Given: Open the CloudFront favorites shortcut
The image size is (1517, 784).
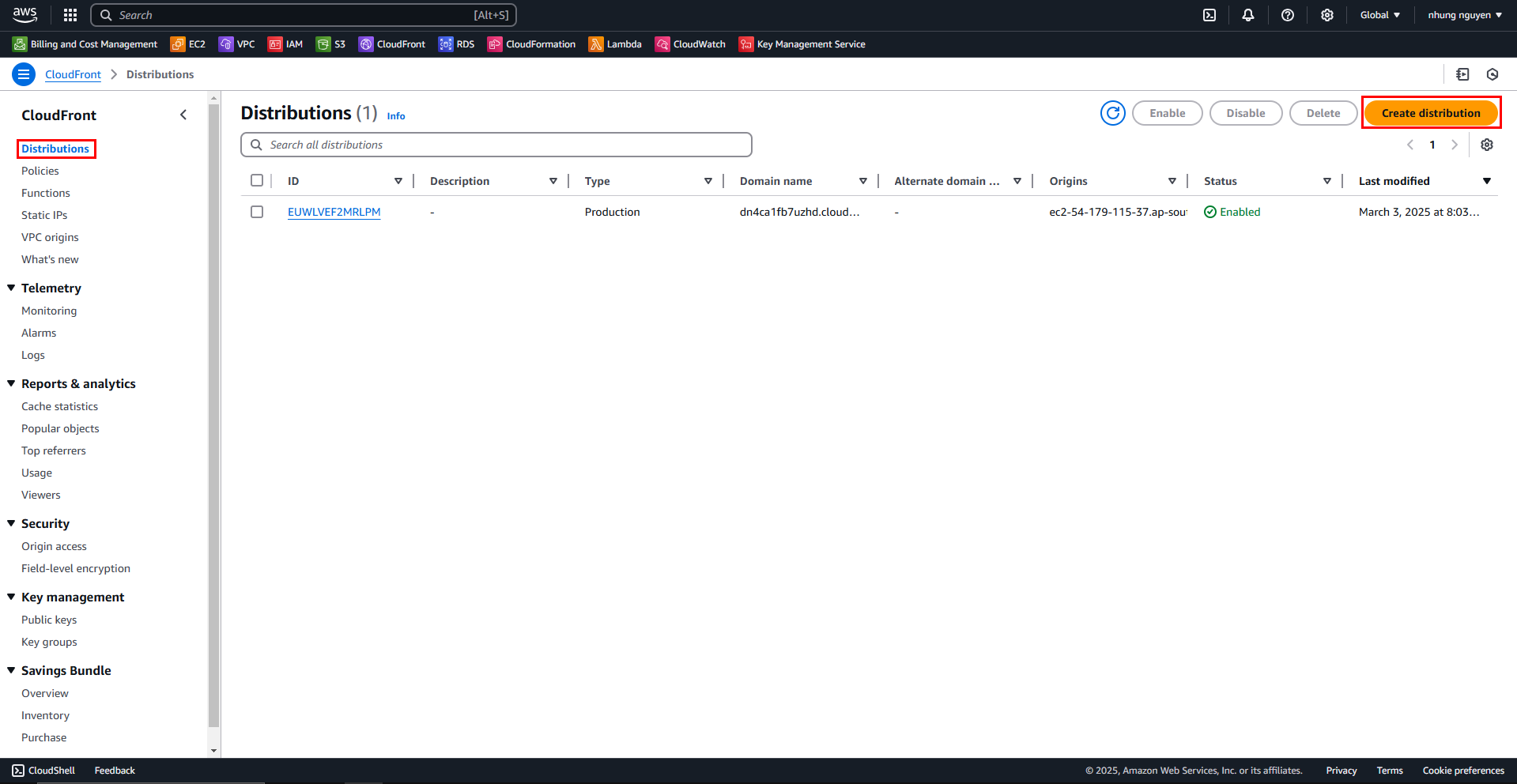Looking at the screenshot, I should (392, 44).
